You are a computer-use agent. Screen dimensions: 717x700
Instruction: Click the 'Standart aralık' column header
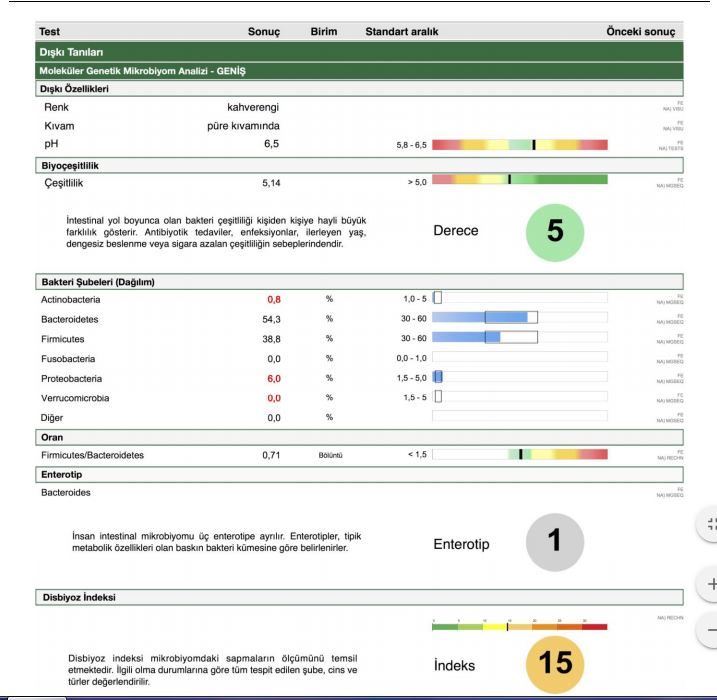coord(402,32)
